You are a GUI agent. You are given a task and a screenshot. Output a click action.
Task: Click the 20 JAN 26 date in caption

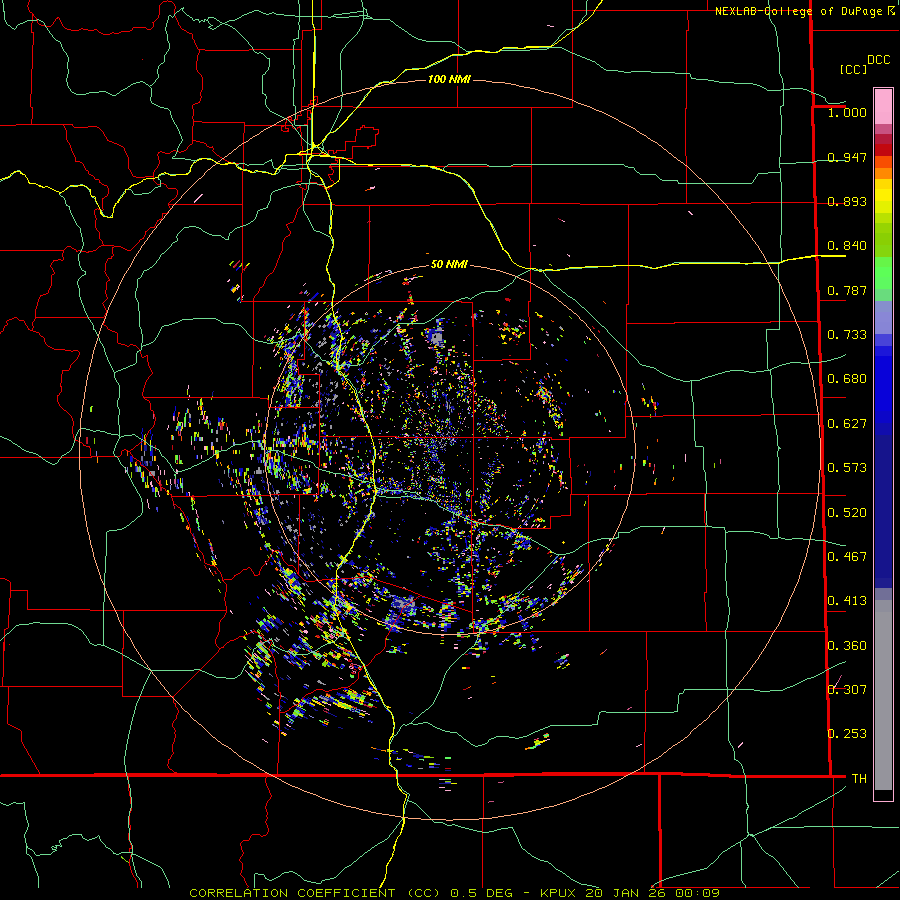coord(627,893)
